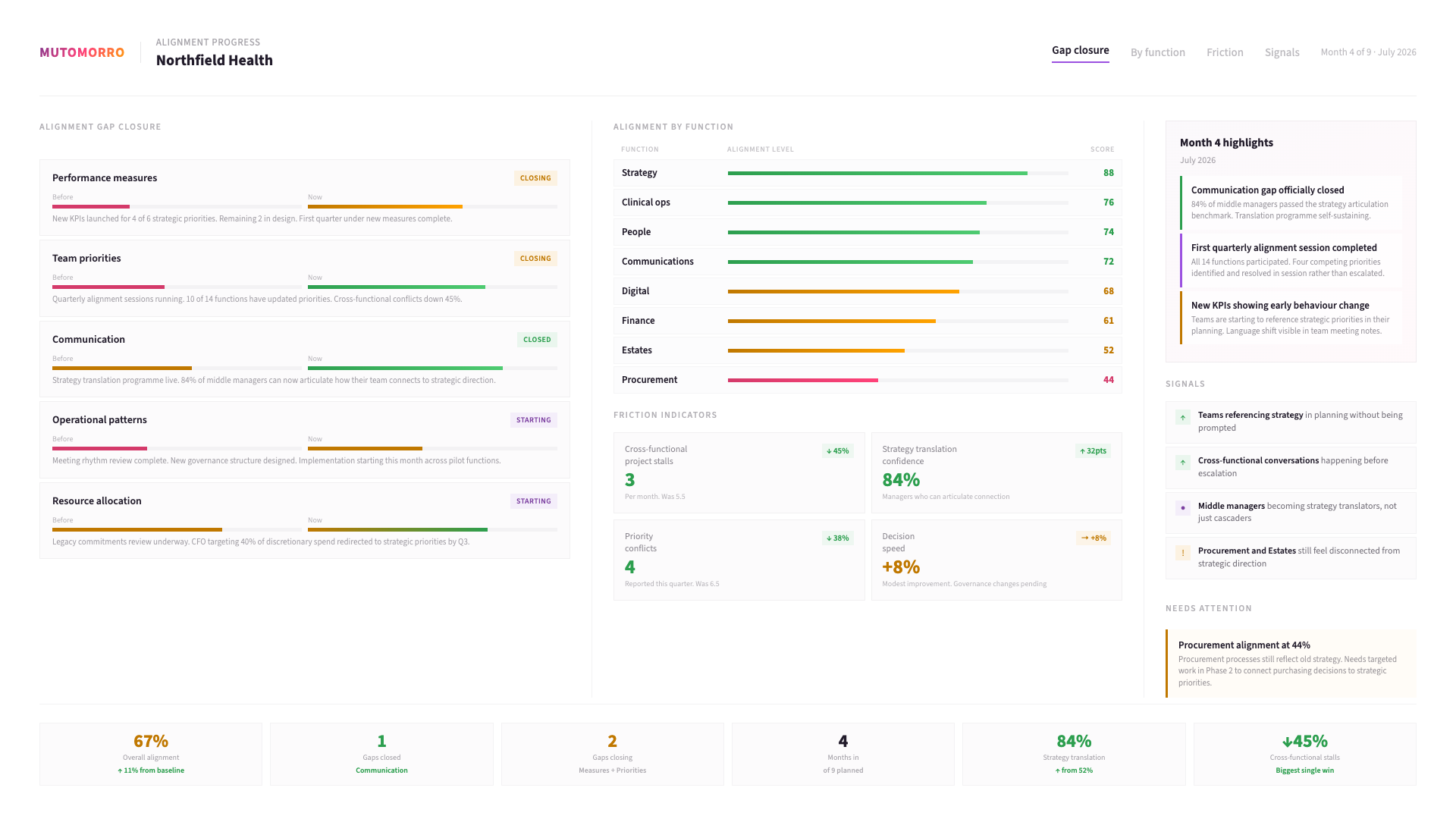1456x819 pixels.
Task: Switch to the By function tab
Action: 1157,52
